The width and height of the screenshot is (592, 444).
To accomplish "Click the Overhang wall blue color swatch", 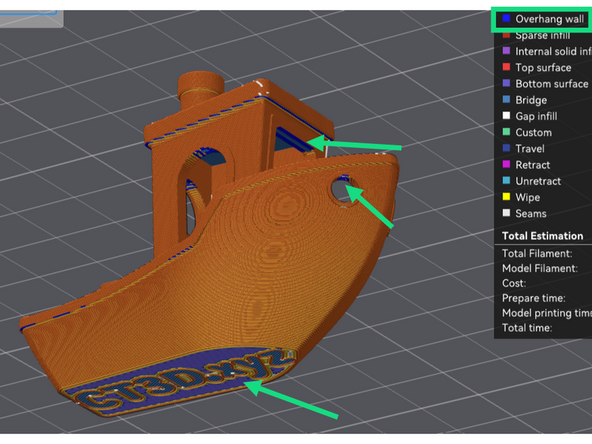I will pos(506,18).
